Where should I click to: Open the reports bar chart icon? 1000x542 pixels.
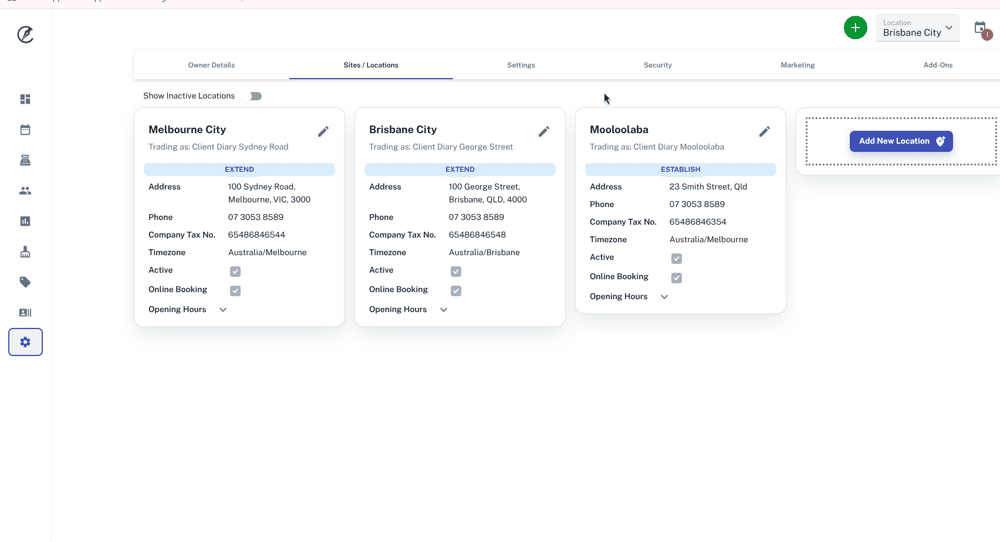pyautogui.click(x=25, y=221)
